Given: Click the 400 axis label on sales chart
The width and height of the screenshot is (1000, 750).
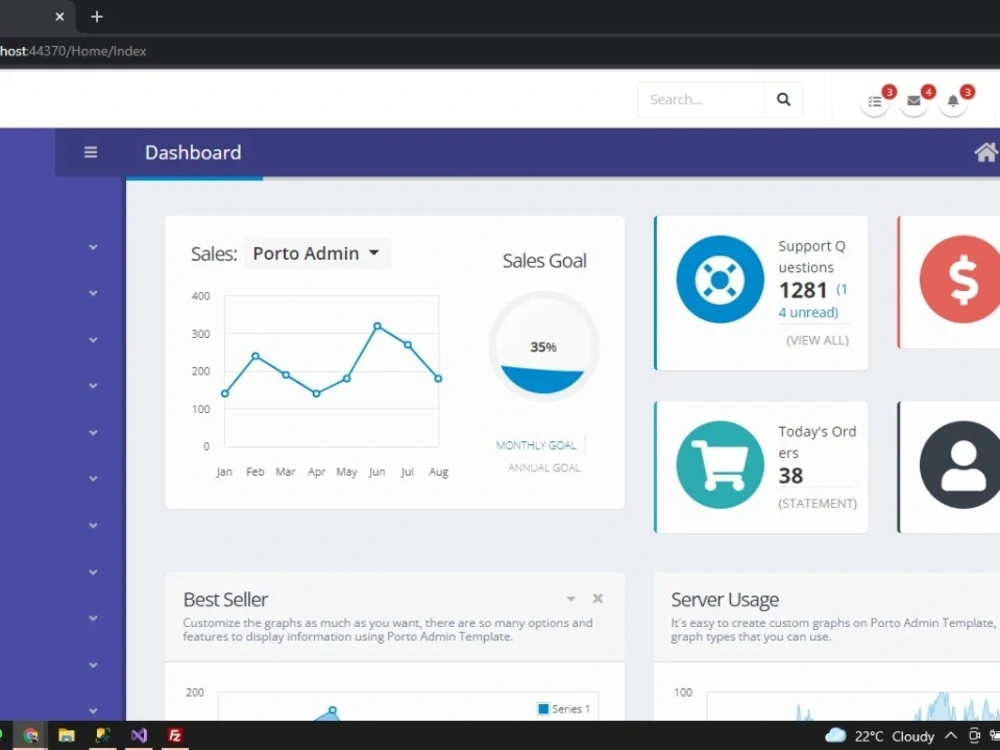Looking at the screenshot, I should (x=201, y=296).
